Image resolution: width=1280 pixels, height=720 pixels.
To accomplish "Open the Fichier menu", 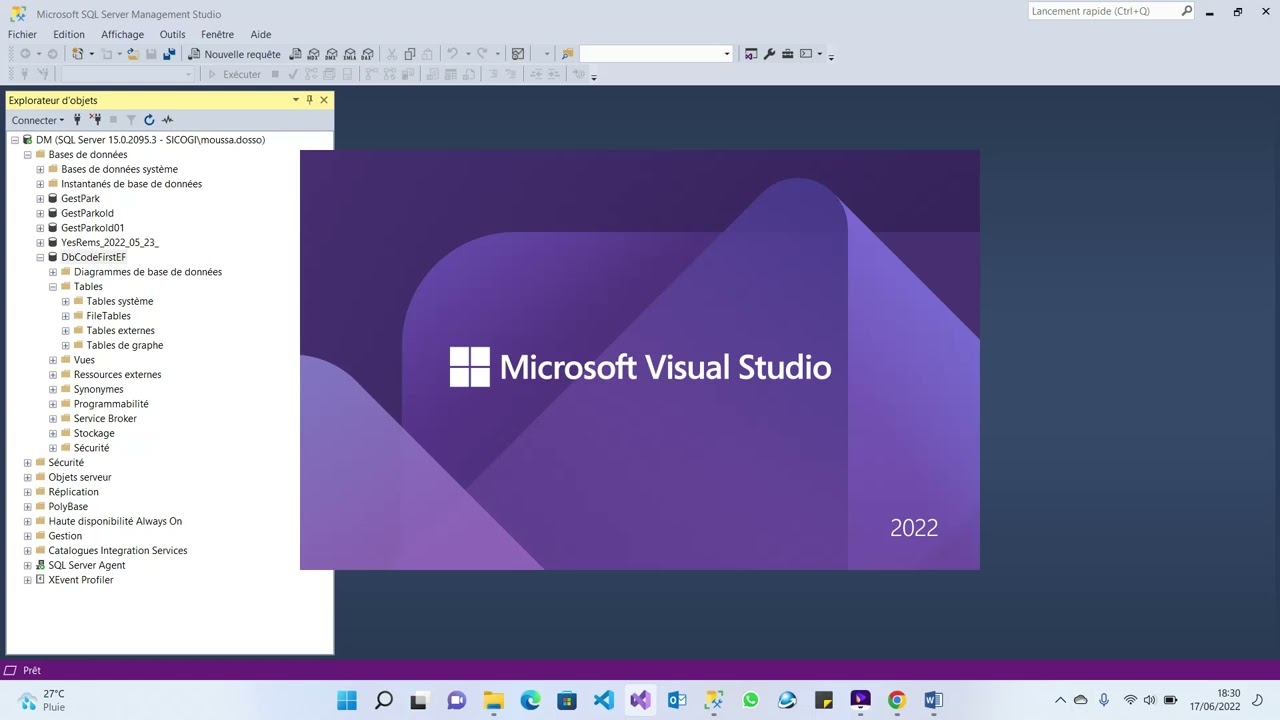I will pyautogui.click(x=22, y=34).
